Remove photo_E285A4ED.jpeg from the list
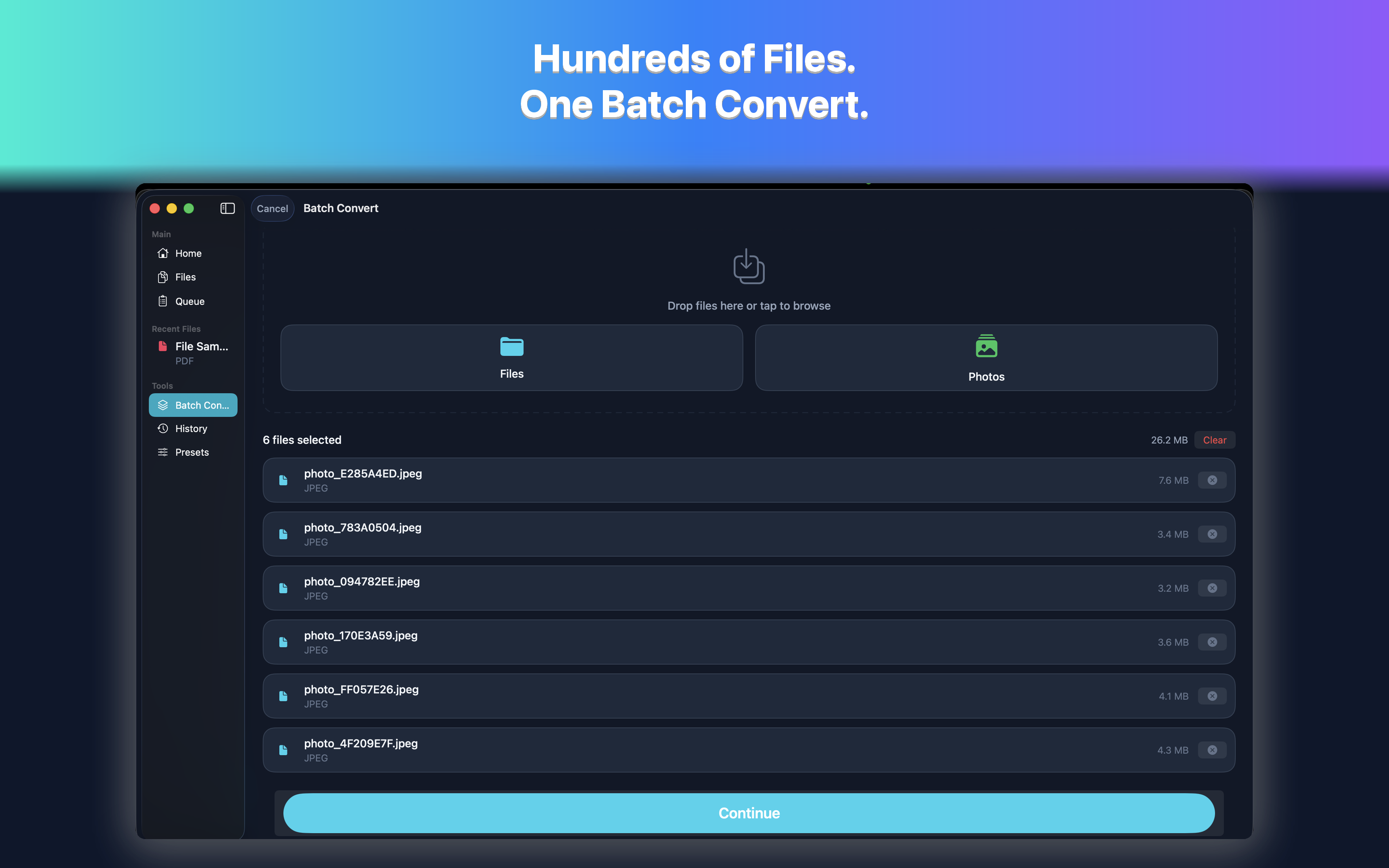1389x868 pixels. [1212, 480]
